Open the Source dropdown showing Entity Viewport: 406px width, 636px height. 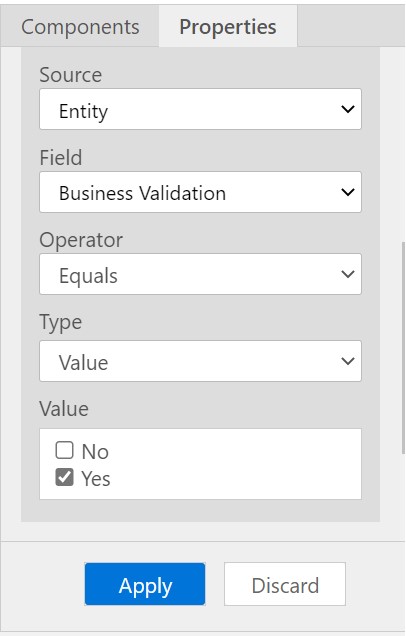point(200,109)
